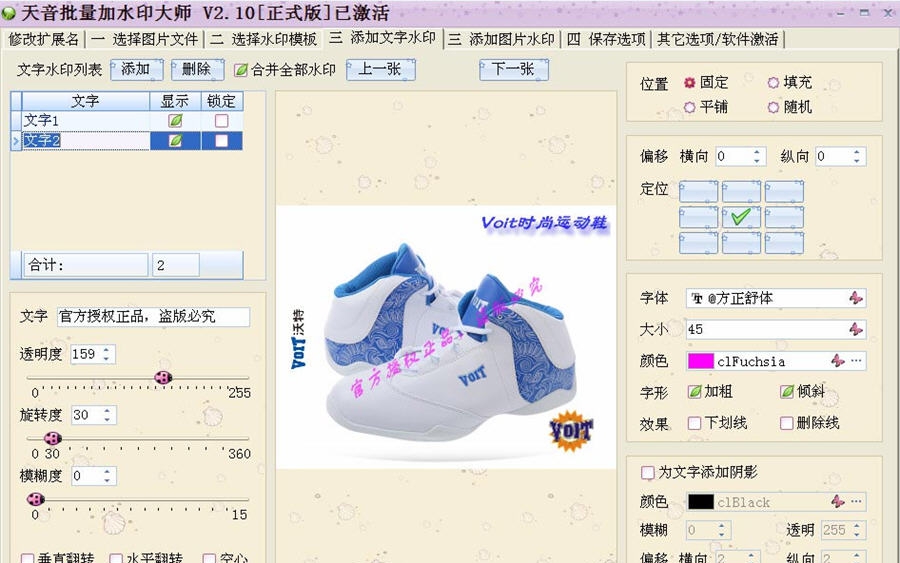
Task: Click the 旋转度 slider ladybug handle
Action: tap(53, 438)
